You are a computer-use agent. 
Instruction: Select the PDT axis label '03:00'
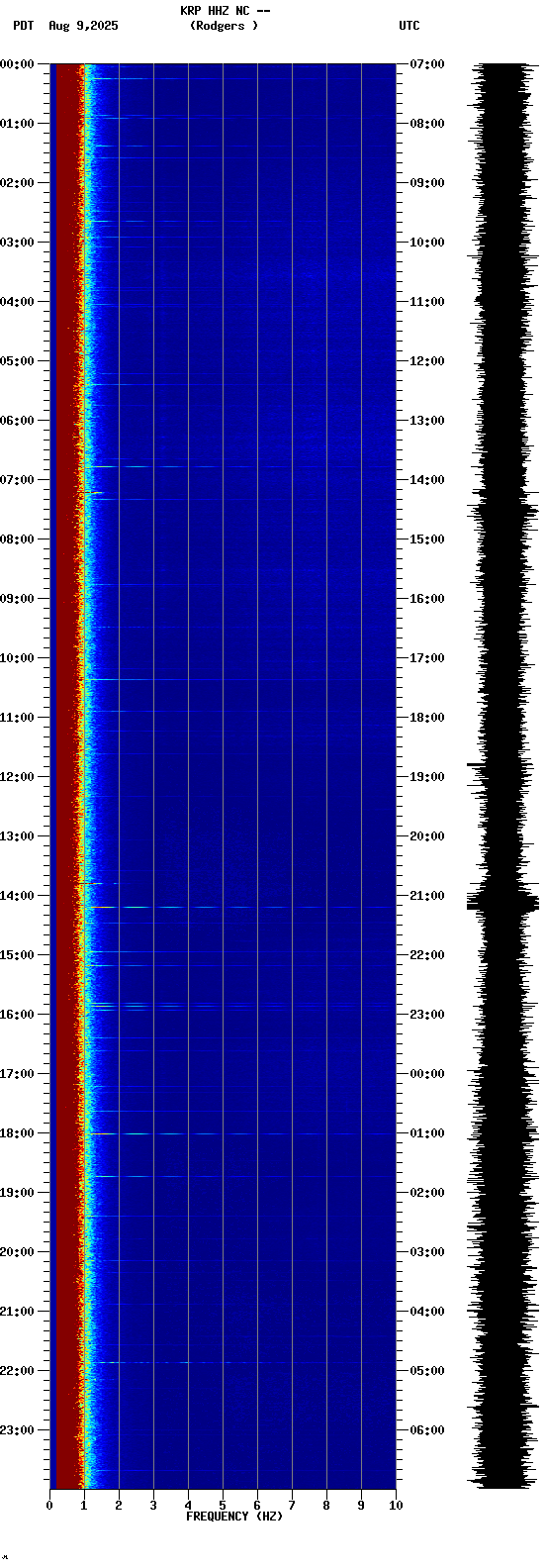pyautogui.click(x=17, y=243)
